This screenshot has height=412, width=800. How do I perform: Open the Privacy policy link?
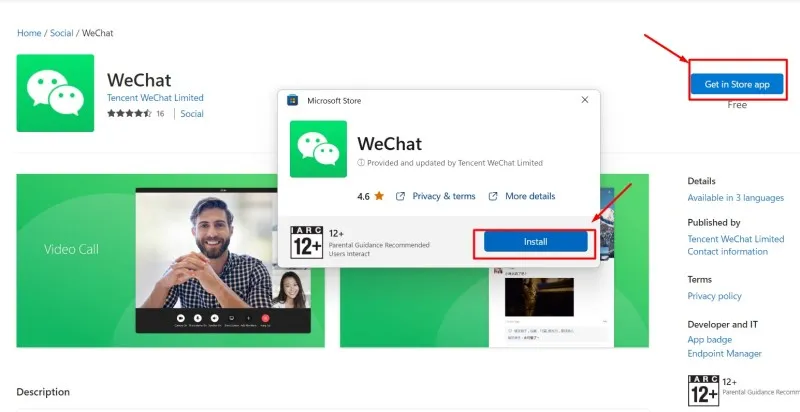click(714, 296)
